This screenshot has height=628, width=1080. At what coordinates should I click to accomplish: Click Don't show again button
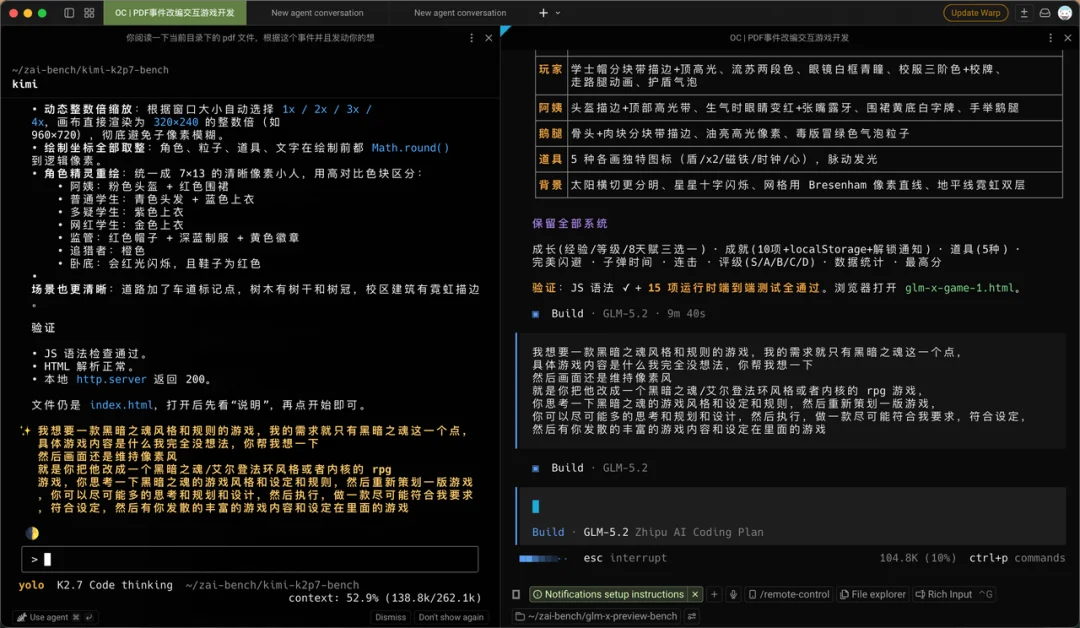click(x=451, y=617)
